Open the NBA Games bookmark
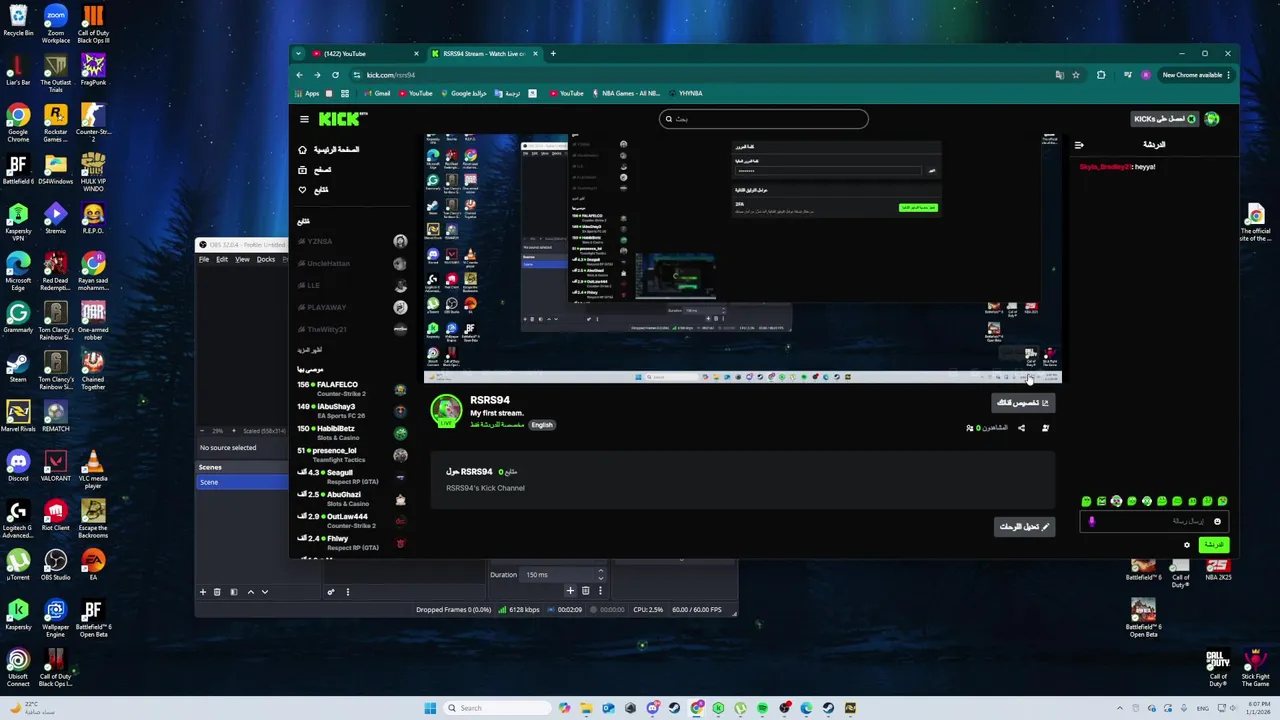The height and width of the screenshot is (720, 1280). click(x=626, y=93)
